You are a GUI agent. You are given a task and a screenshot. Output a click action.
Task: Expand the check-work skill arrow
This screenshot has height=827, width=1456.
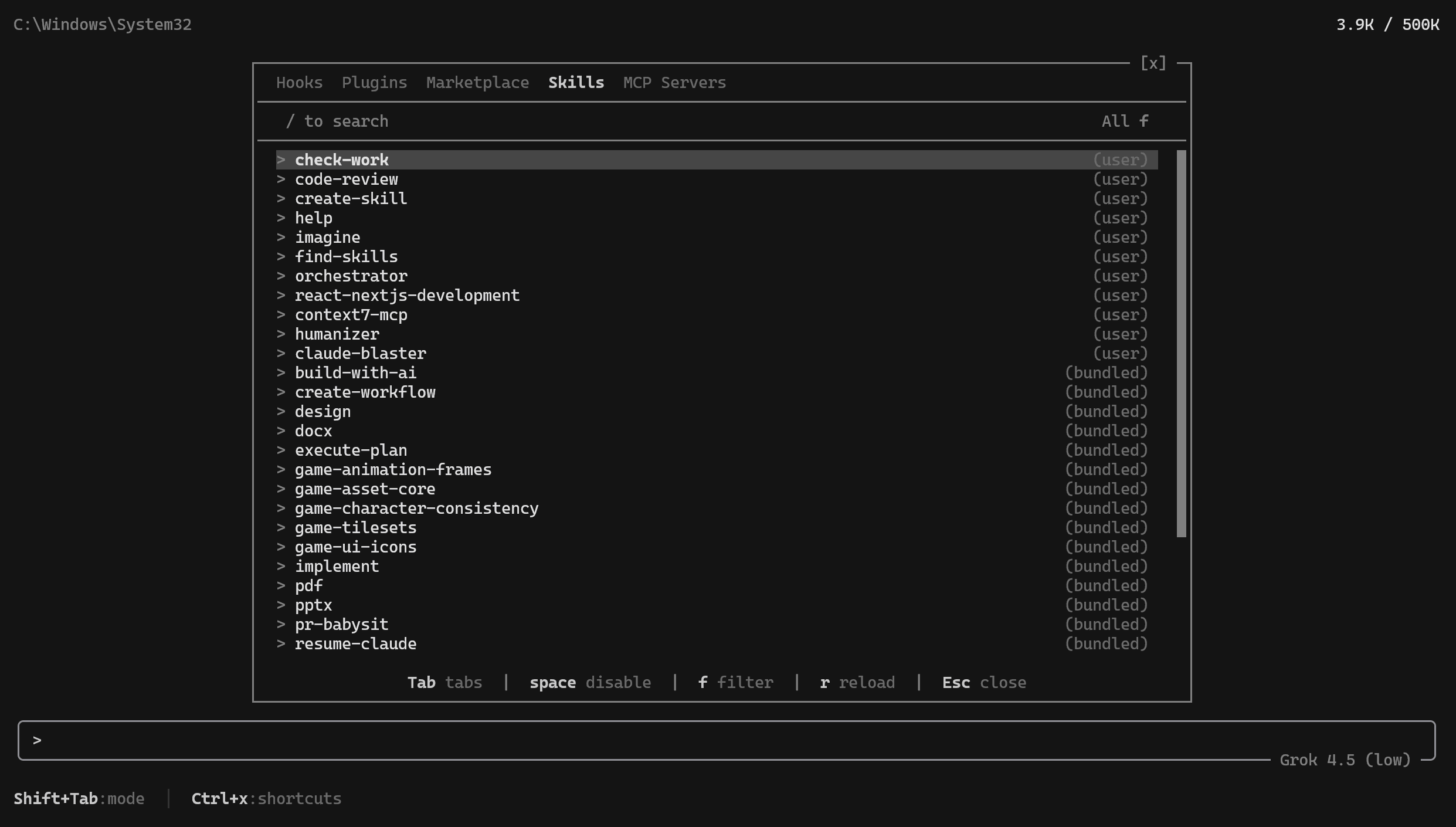[x=281, y=160]
